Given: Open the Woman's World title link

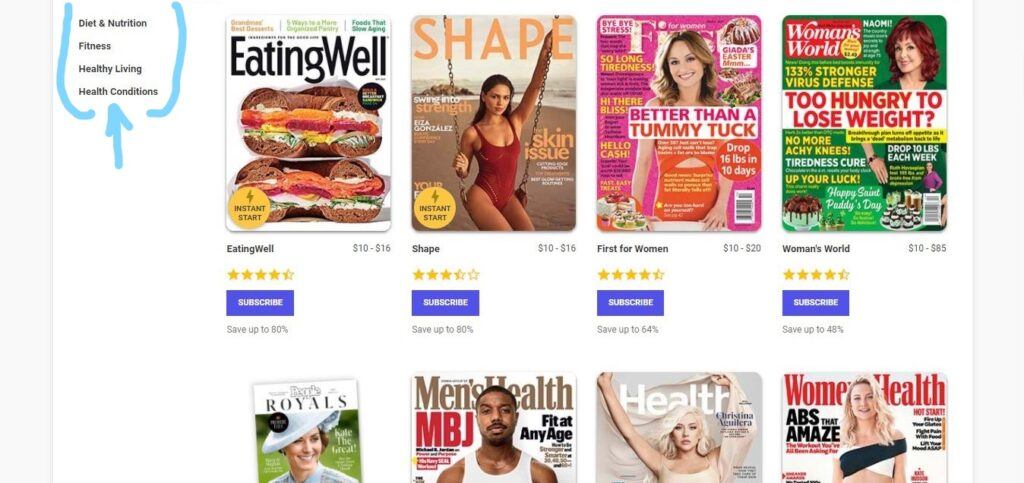Looking at the screenshot, I should 816,249.
